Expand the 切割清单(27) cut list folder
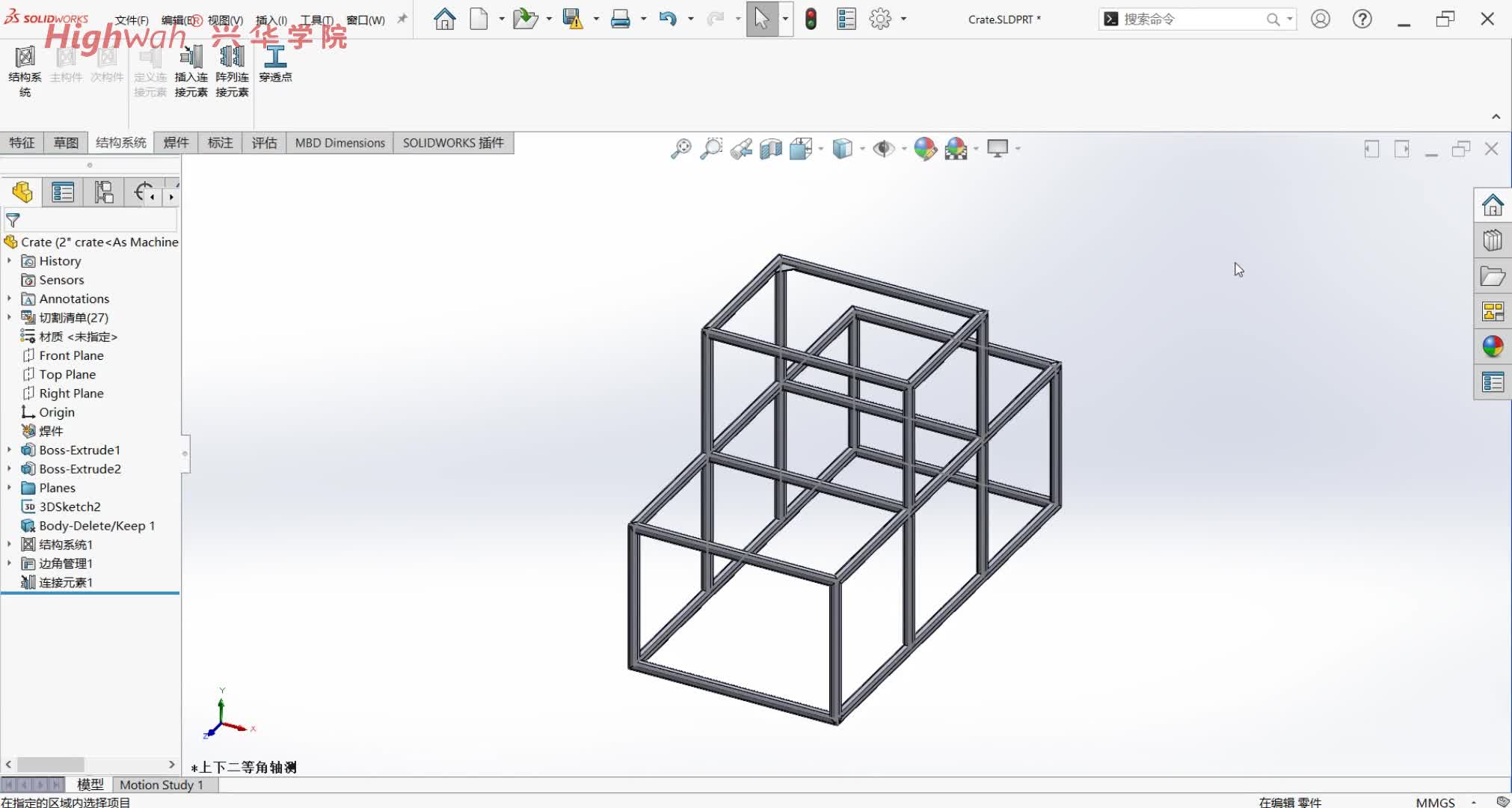The image size is (1512, 808). coord(9,317)
